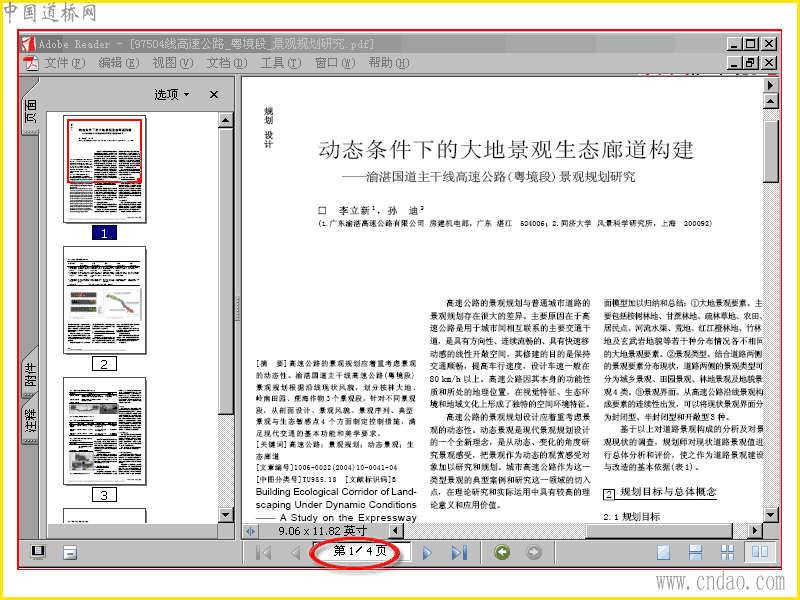Go to previous page arrow icon

296,553
